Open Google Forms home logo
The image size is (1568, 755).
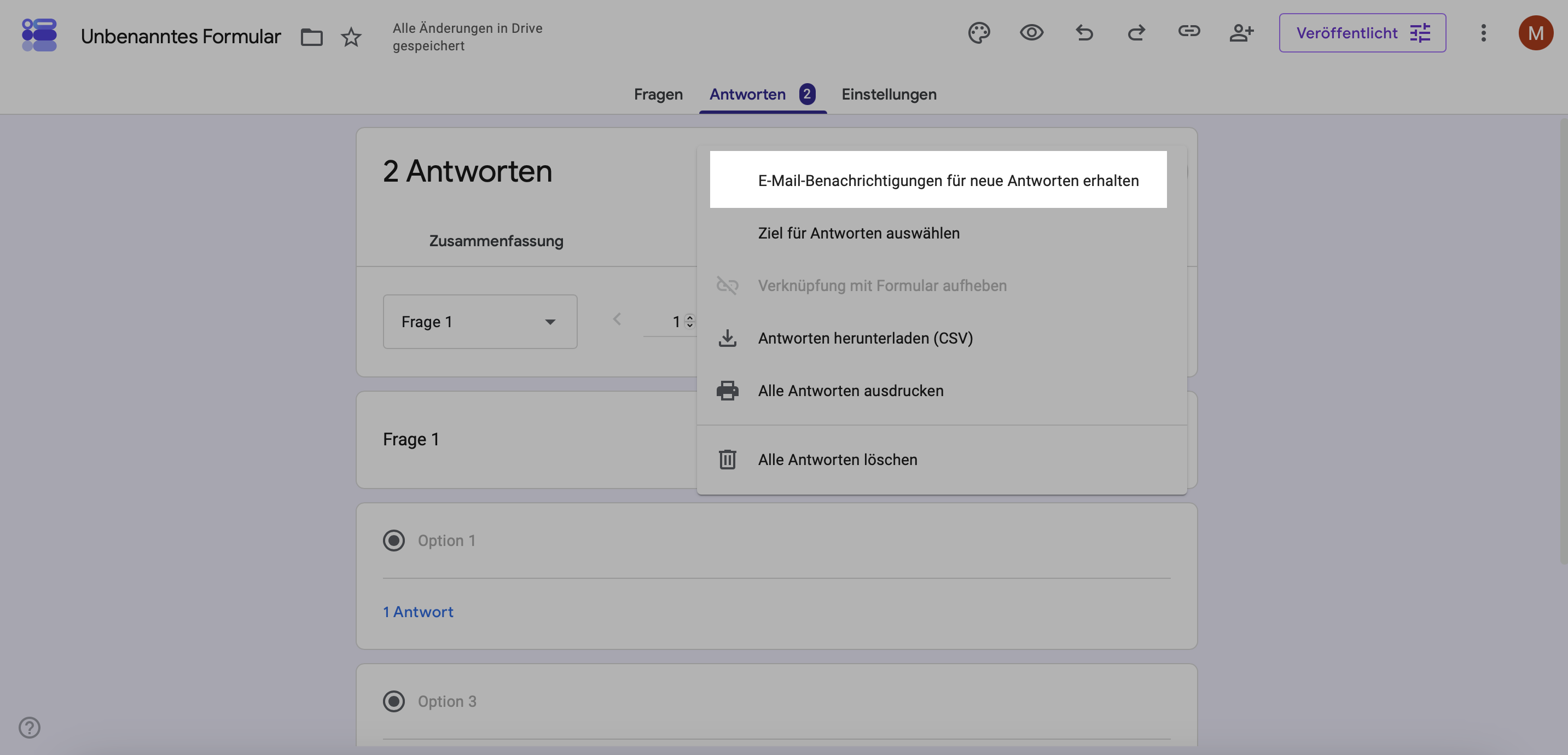coord(39,34)
